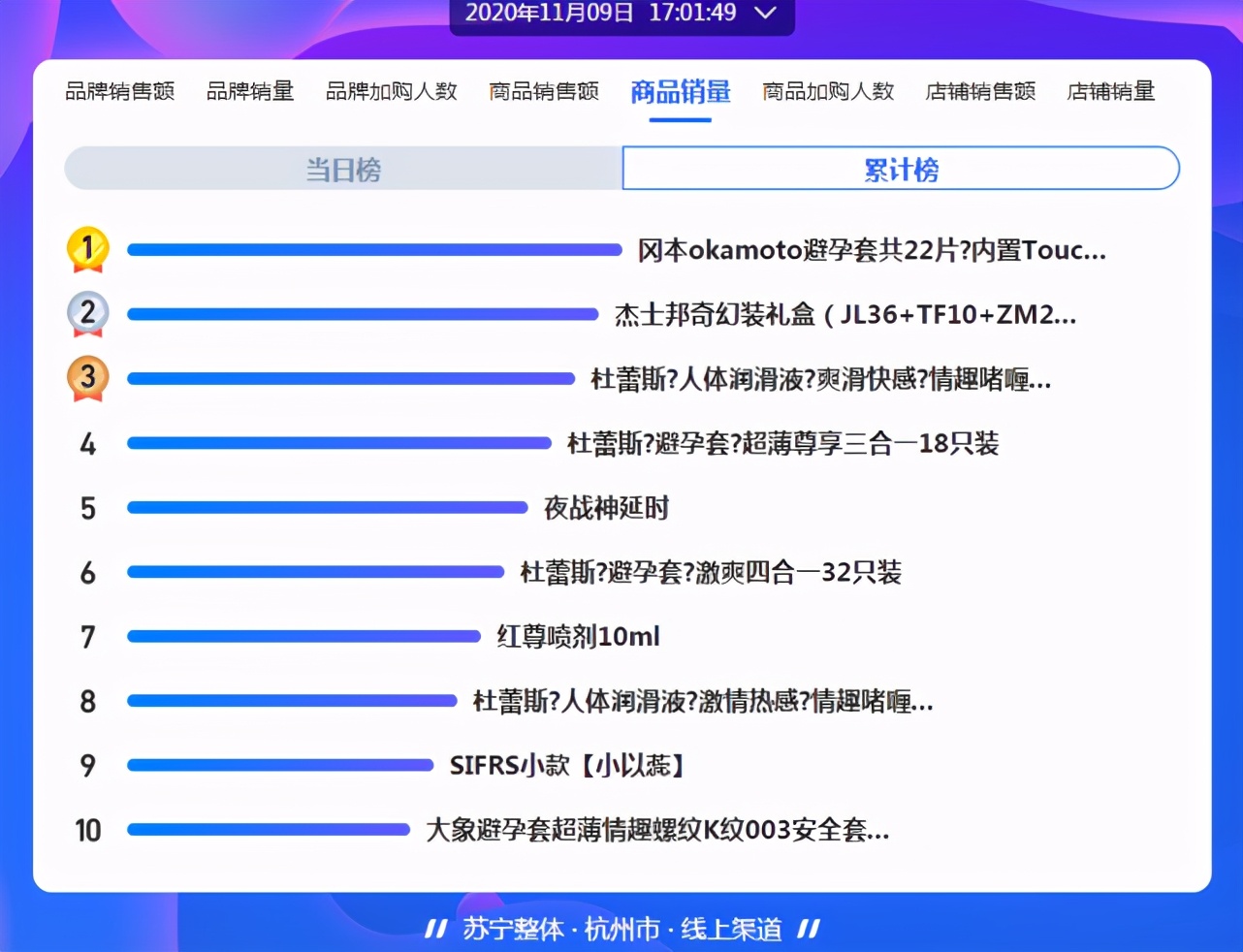Open the 品牌销量 tab
The width and height of the screenshot is (1243, 952).
250,92
